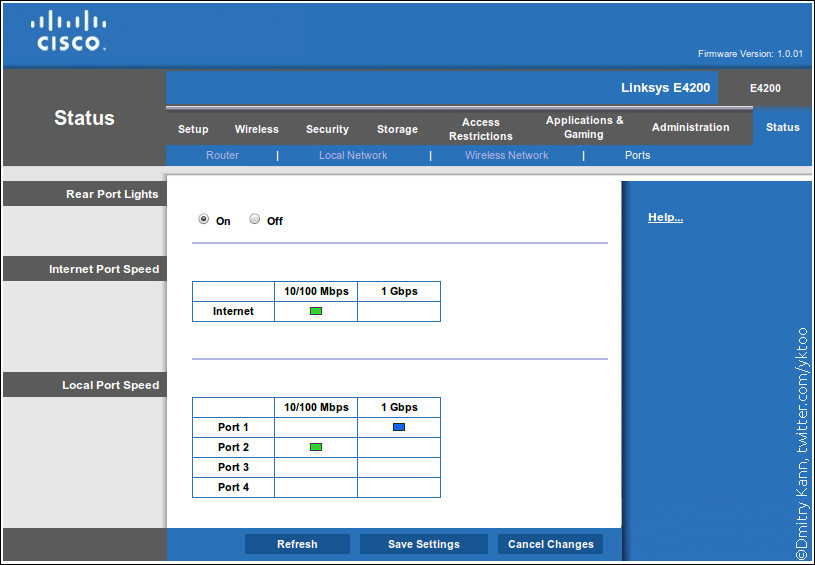Click the Port 4 row label
815x565 pixels.
point(233,487)
